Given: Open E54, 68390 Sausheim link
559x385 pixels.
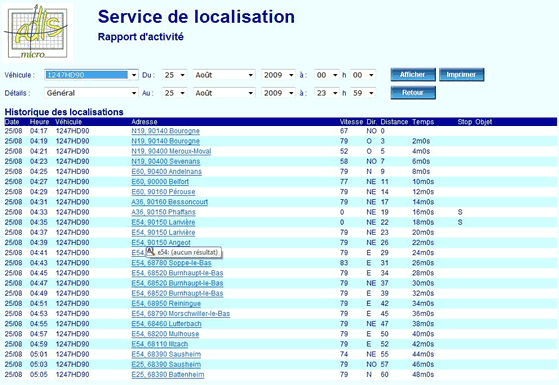Looking at the screenshot, I should (166, 354).
